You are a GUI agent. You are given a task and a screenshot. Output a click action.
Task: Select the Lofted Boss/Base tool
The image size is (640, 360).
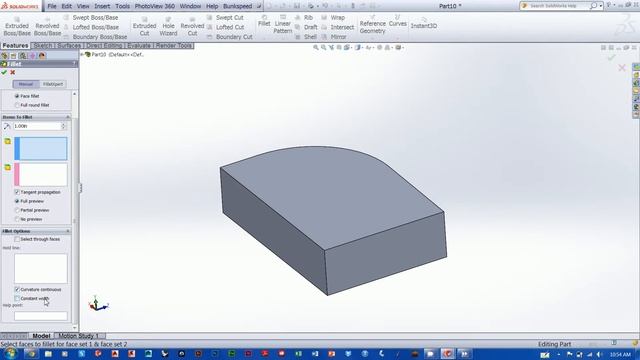tap(91, 27)
